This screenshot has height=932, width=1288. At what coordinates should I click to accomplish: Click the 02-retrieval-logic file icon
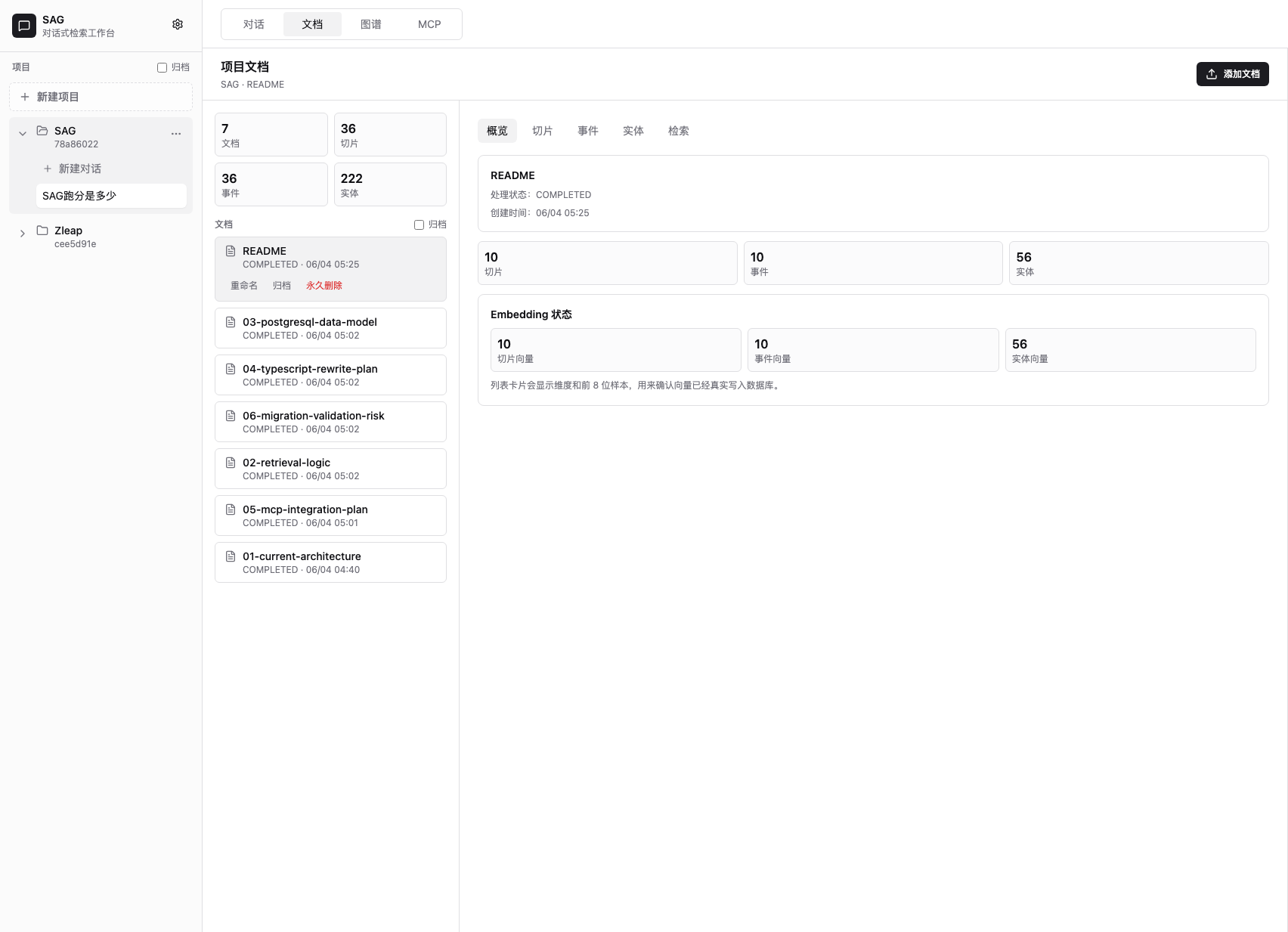point(231,463)
